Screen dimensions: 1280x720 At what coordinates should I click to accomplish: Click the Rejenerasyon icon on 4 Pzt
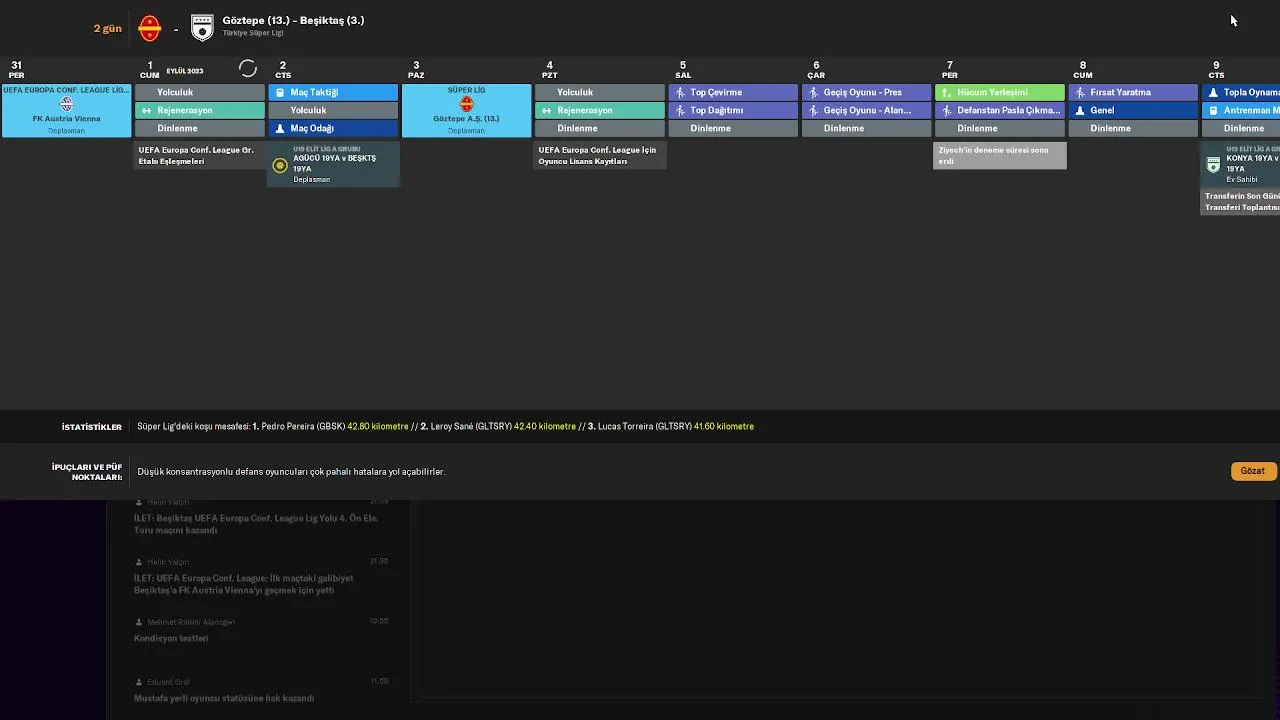[x=547, y=110]
